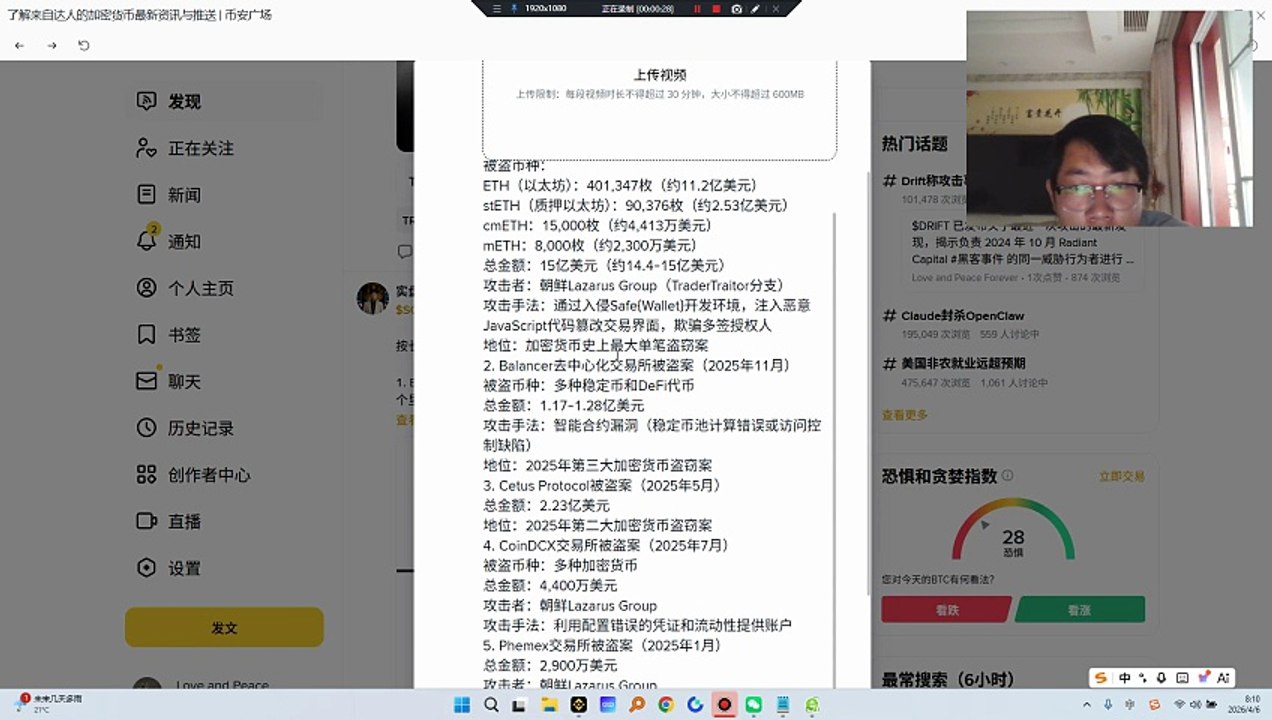This screenshot has height=720, width=1272.
Task: Open the 发现 (Discover) sidebar item
Action: pyautogui.click(x=224, y=101)
